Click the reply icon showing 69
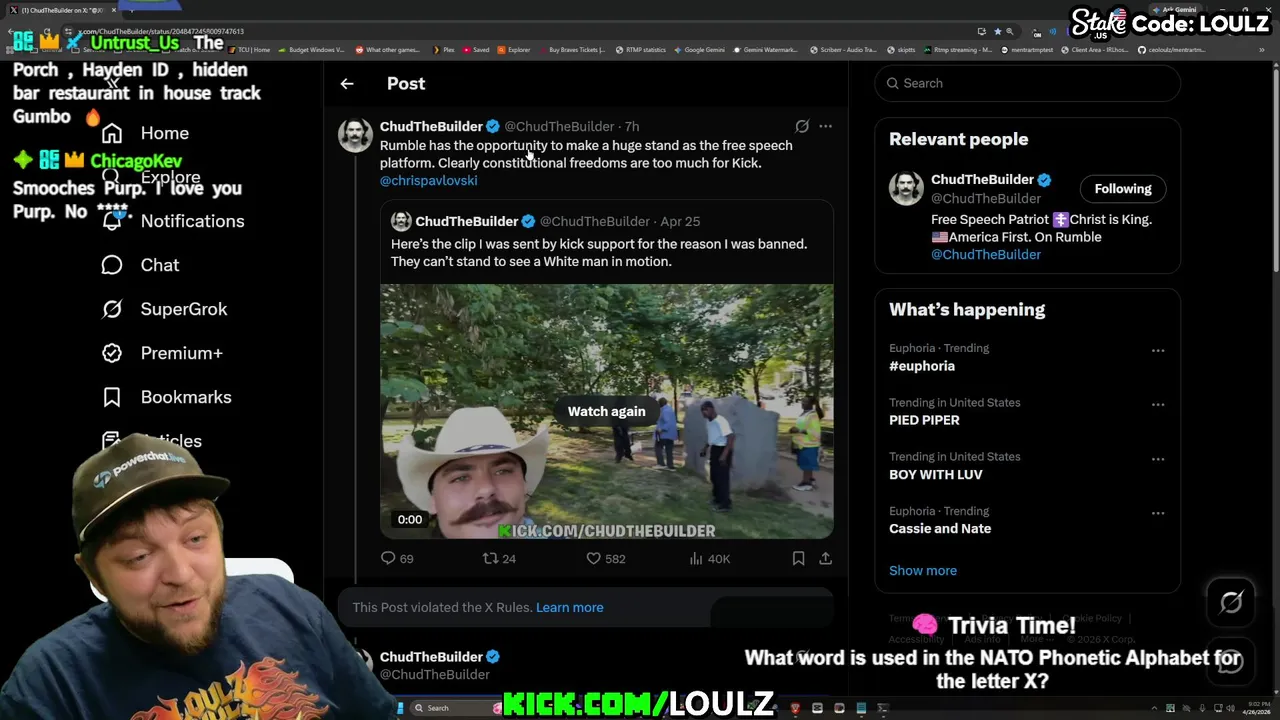This screenshot has height=720, width=1280. click(388, 558)
